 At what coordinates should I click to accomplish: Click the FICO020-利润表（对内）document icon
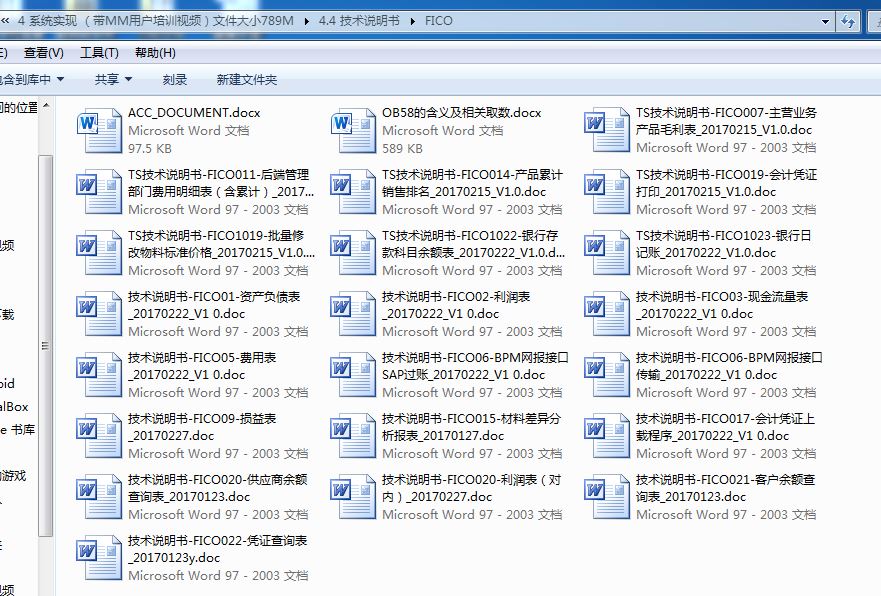(x=353, y=497)
